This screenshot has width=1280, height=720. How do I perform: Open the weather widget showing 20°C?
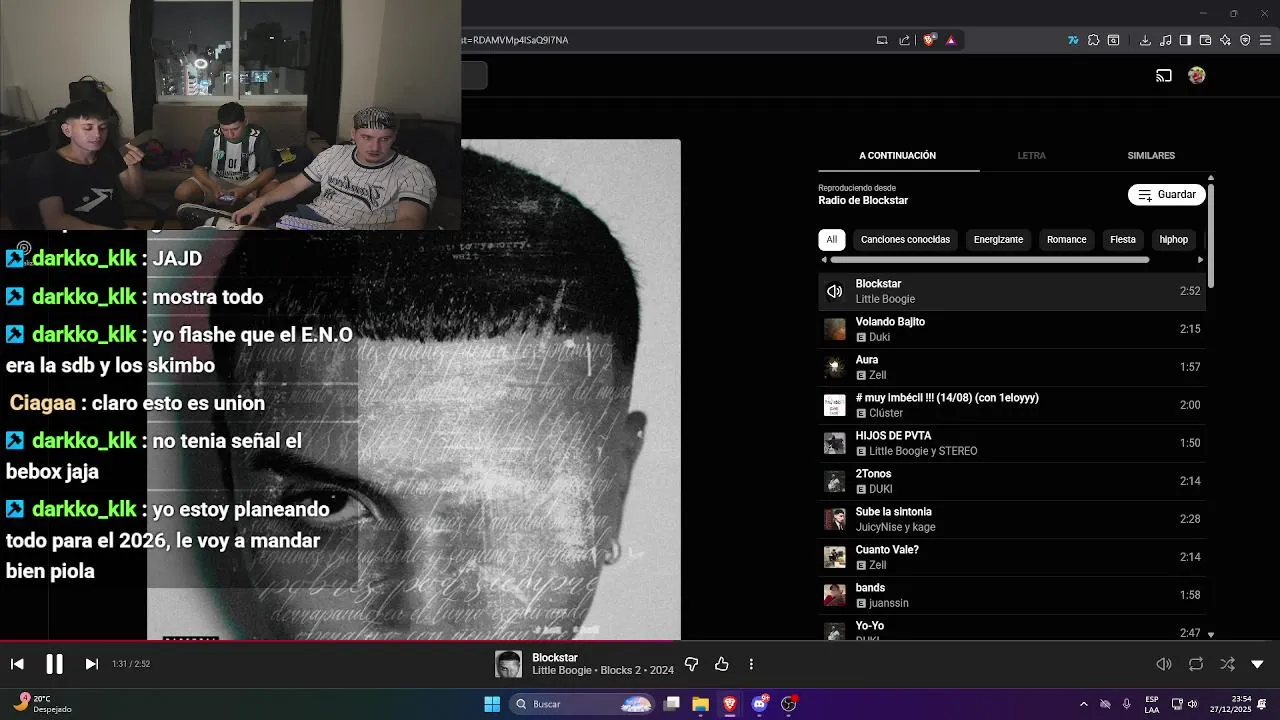(x=42, y=704)
